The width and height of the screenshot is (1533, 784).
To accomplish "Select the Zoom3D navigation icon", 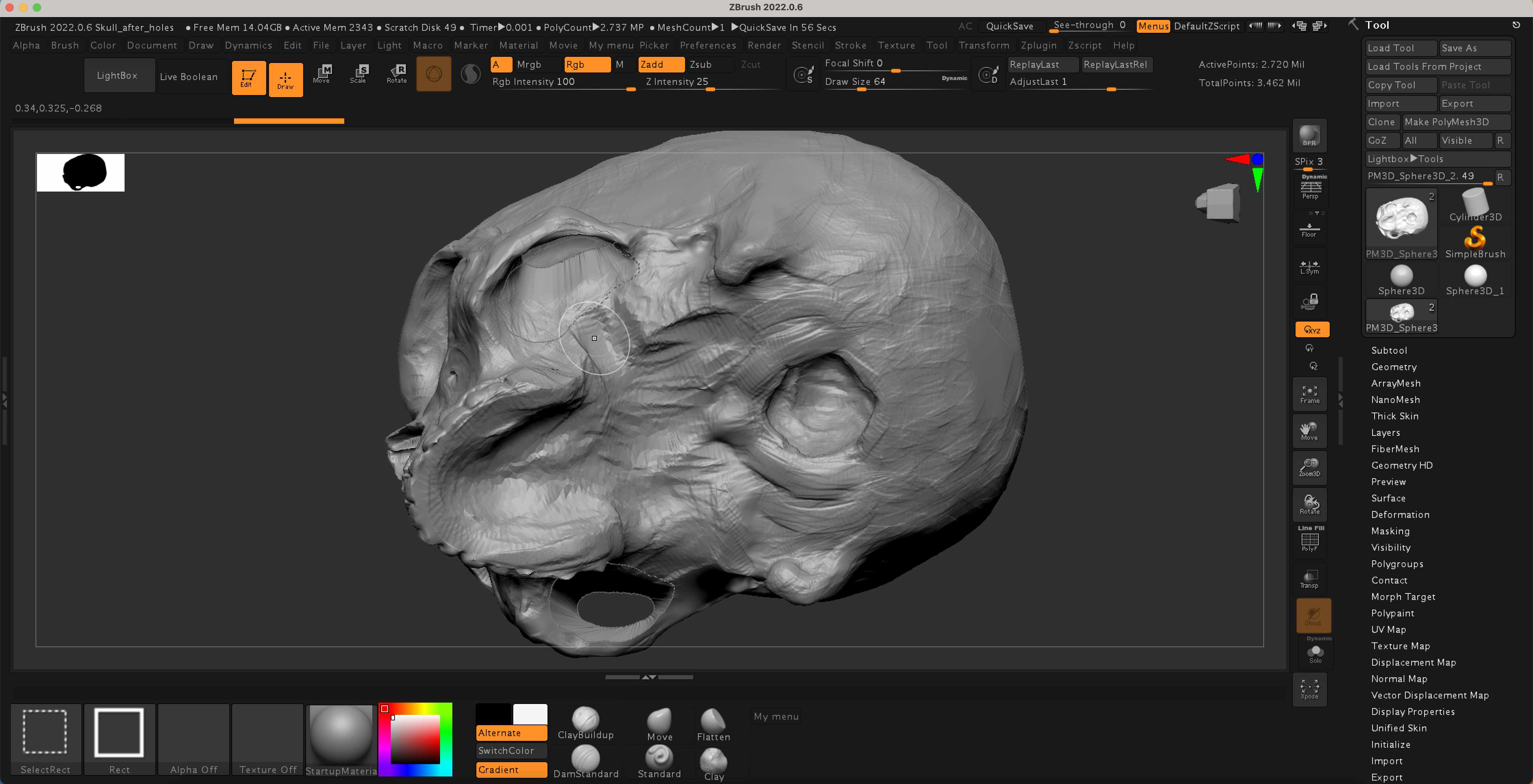I will [x=1310, y=468].
